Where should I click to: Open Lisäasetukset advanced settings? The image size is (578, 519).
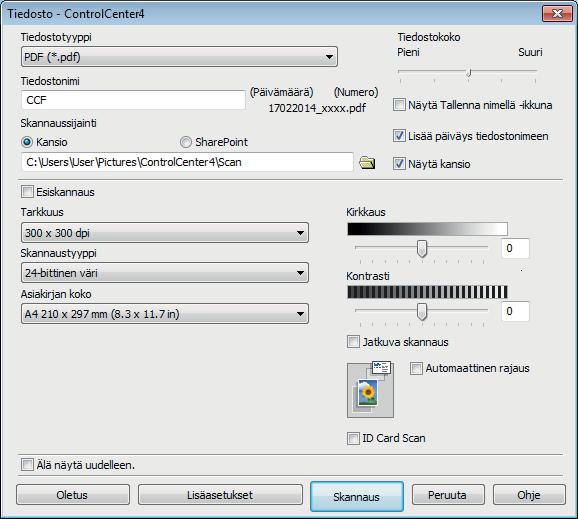(x=220, y=495)
